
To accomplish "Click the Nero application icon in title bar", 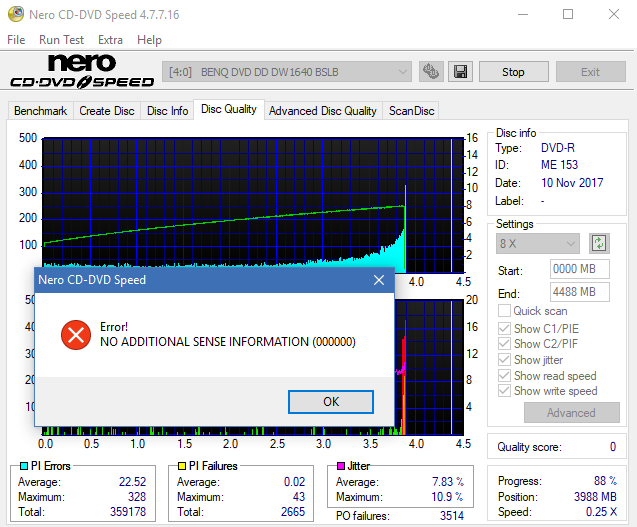I will click(16, 14).
